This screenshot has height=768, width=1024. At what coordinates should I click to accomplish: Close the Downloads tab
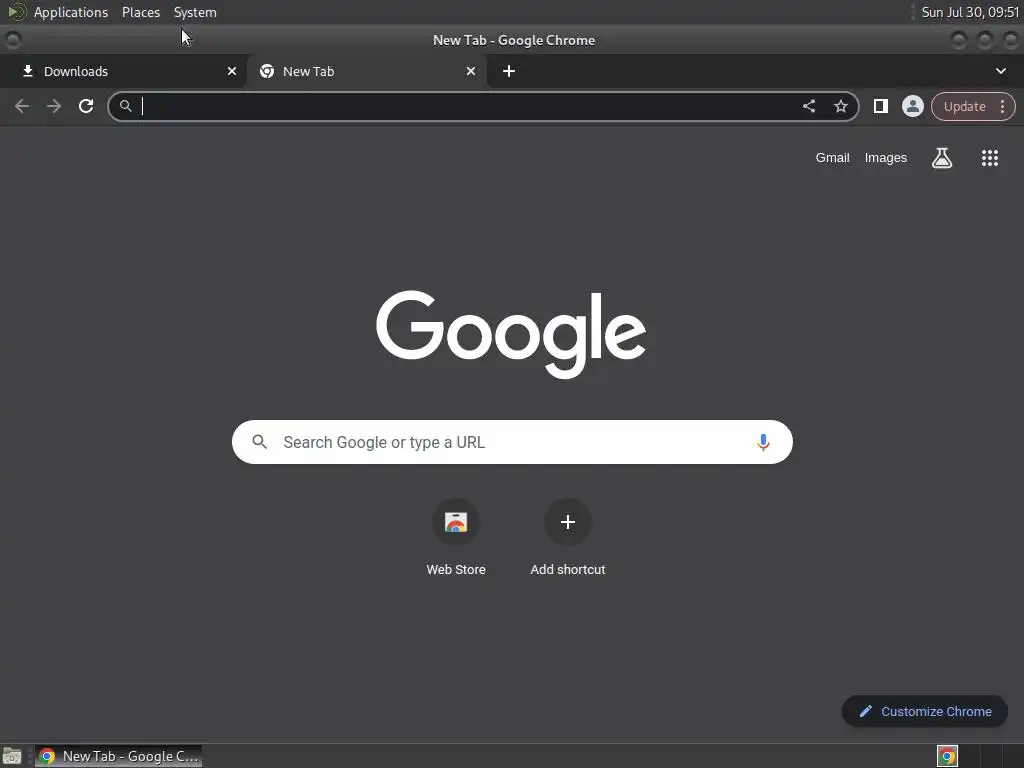click(x=232, y=71)
